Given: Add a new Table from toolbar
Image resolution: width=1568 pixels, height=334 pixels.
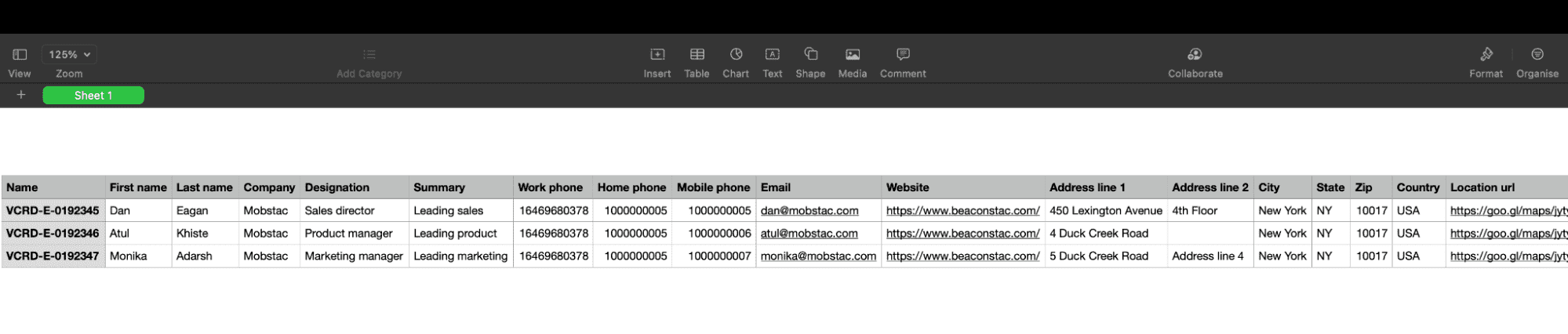Looking at the screenshot, I should 697,55.
